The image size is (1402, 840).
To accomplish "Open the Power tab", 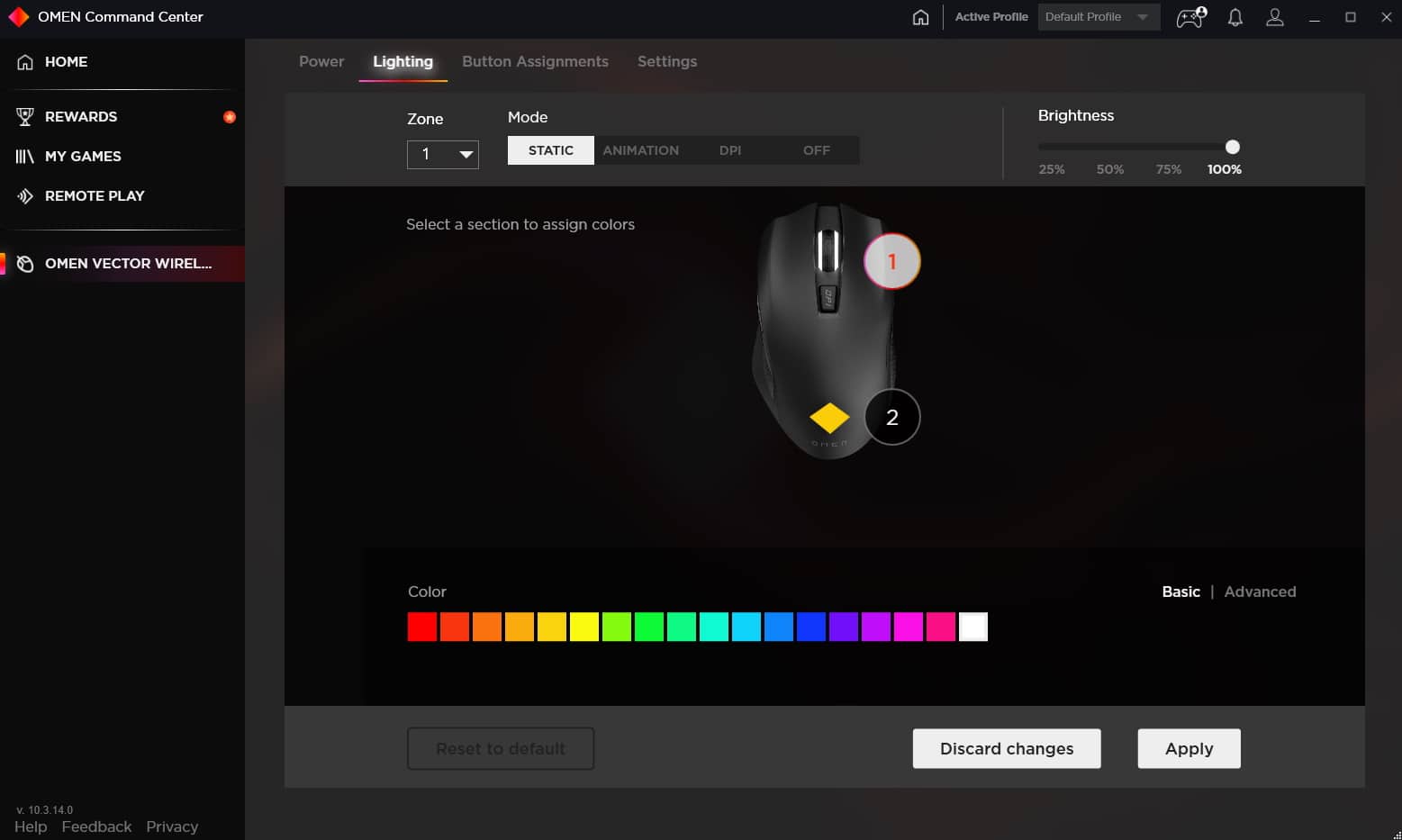I will point(321,61).
